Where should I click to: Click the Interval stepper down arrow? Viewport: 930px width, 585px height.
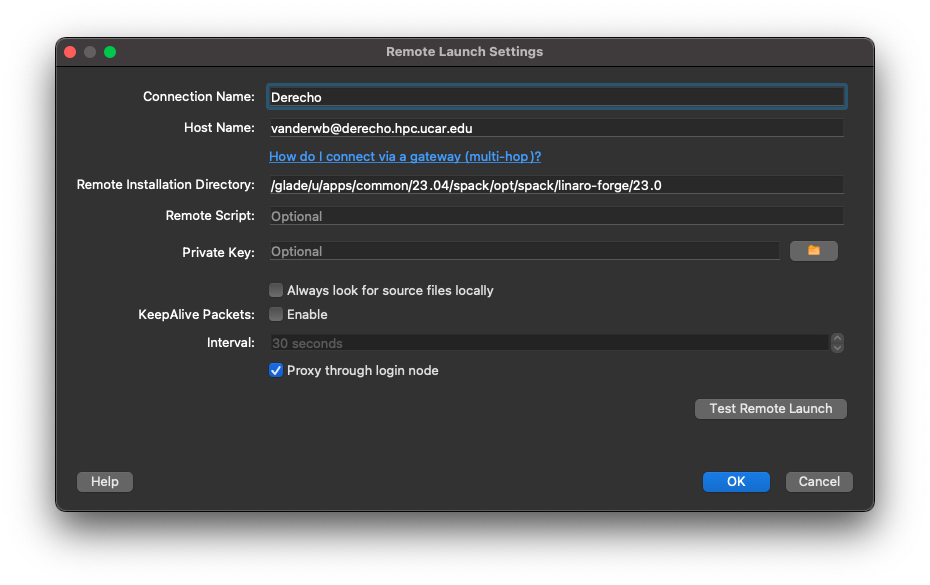pyautogui.click(x=837, y=348)
